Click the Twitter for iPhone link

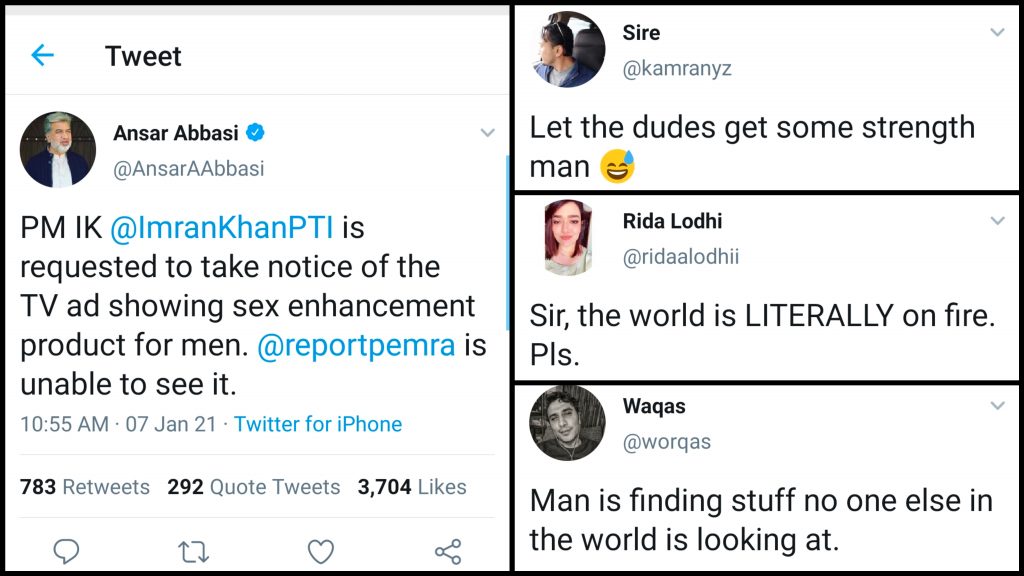tap(318, 424)
